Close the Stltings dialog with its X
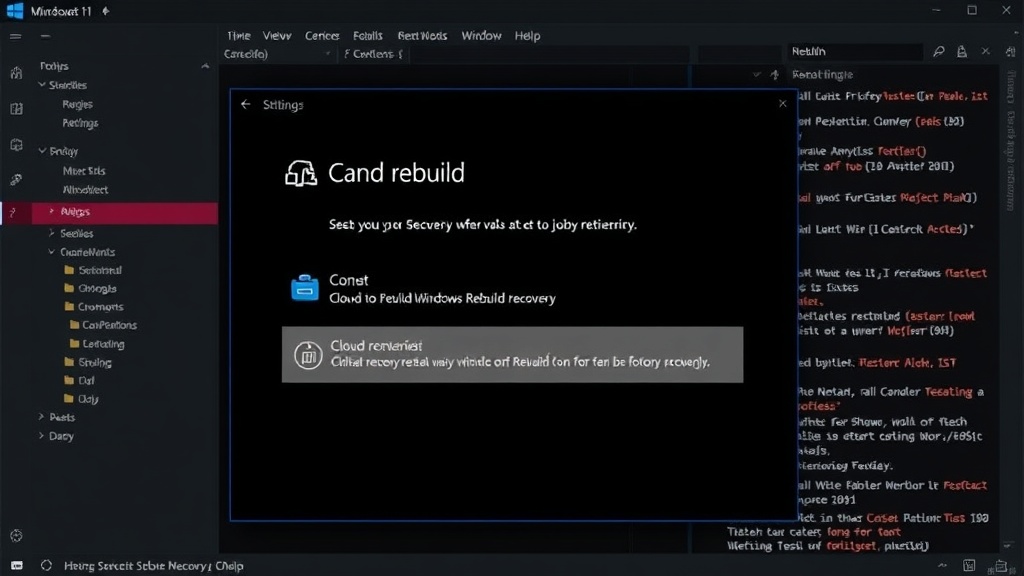 point(782,103)
